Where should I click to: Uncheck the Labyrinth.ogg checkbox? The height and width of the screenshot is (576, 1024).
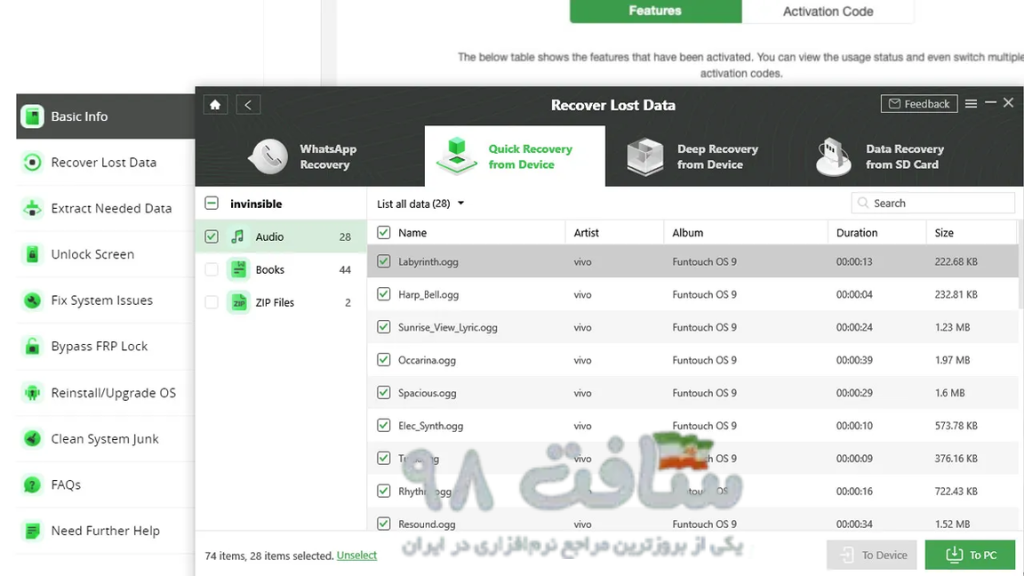[x=383, y=261]
